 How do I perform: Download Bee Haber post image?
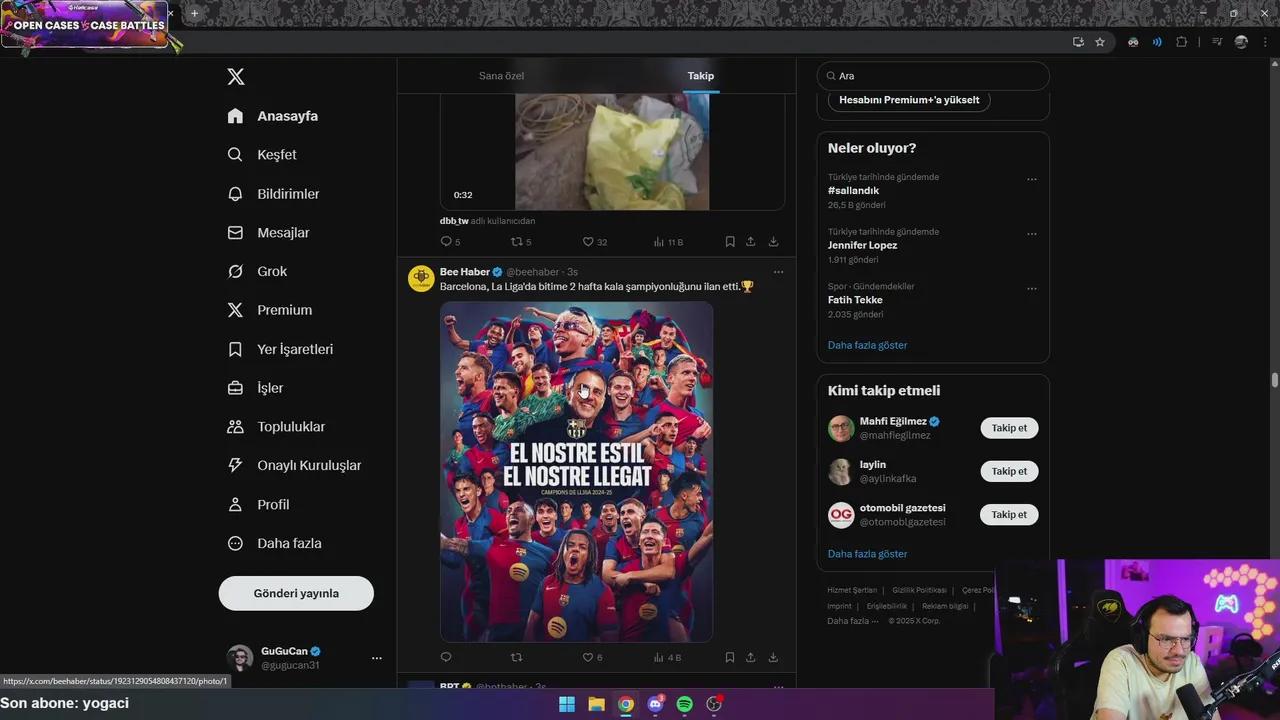point(773,658)
